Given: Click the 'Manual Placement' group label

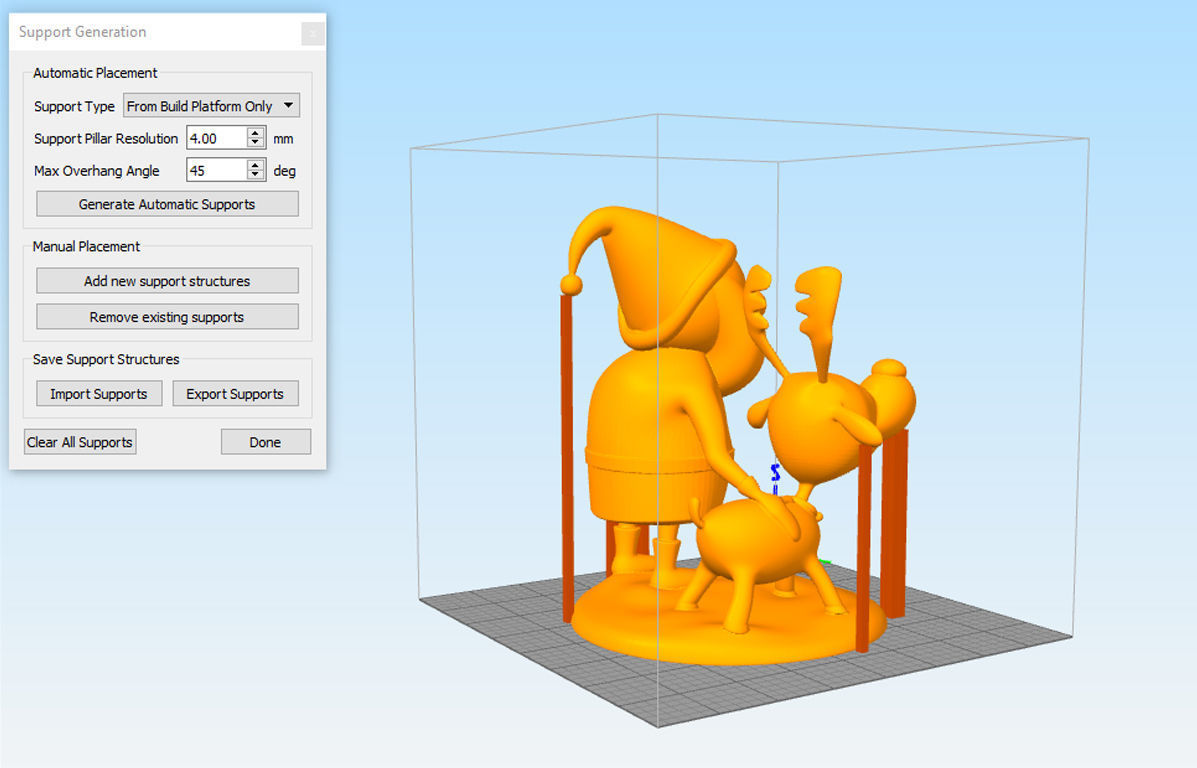Looking at the screenshot, I should pyautogui.click(x=86, y=247).
